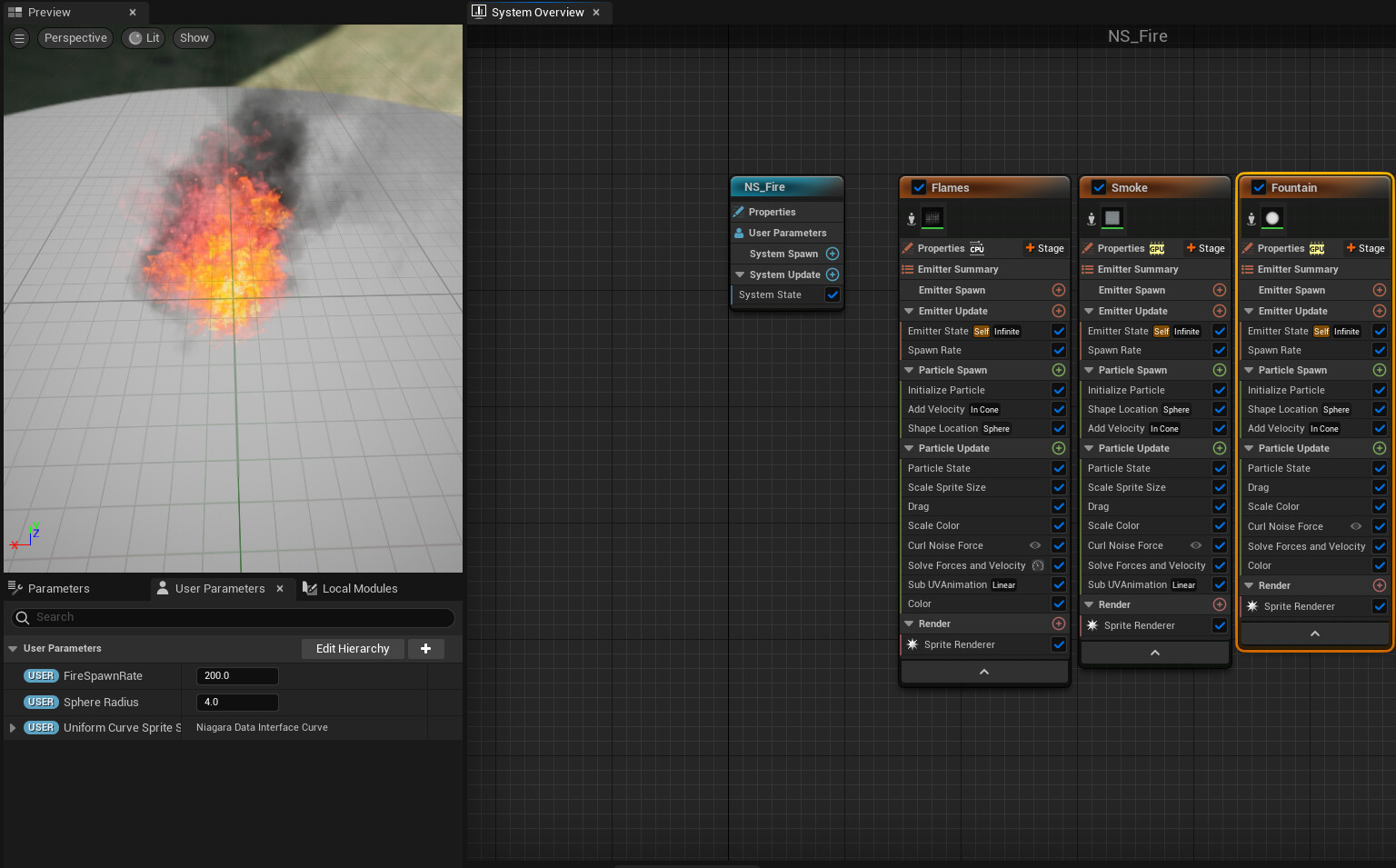Disable the Flames emitter checkbox
Image resolution: width=1396 pixels, height=868 pixels.
918,187
